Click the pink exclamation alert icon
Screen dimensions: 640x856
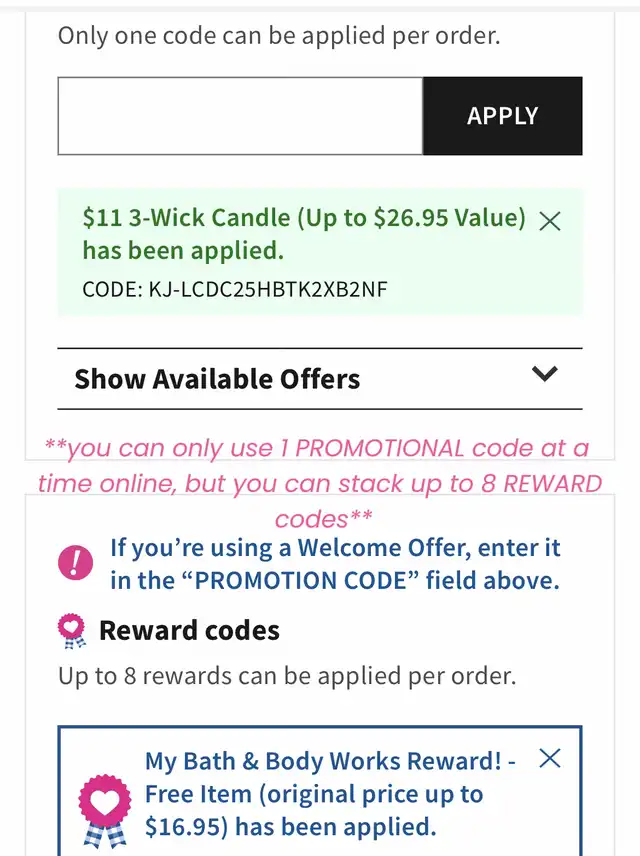pos(75,563)
